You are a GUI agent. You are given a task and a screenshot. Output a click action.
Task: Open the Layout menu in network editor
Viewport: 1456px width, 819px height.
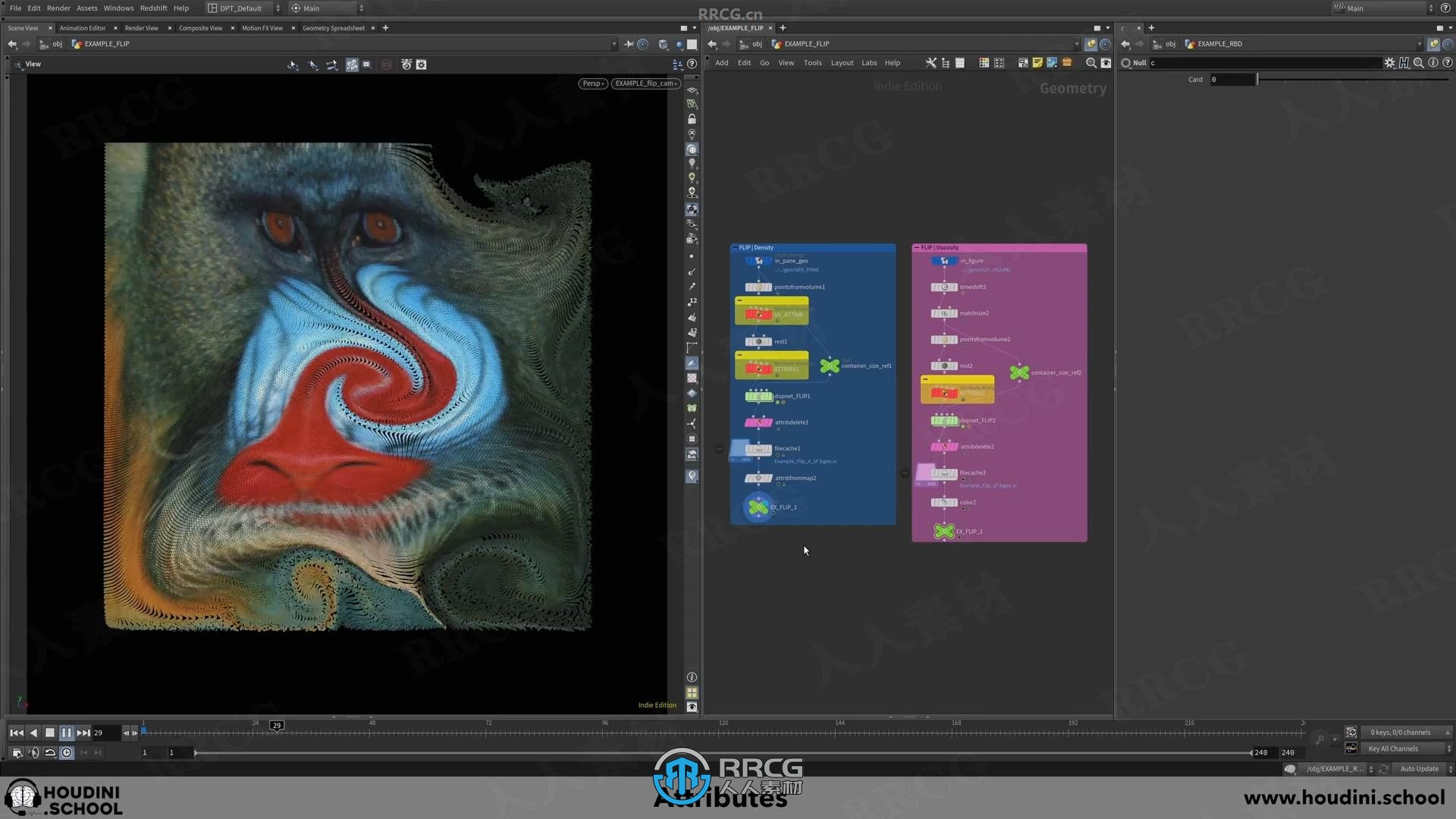tap(842, 63)
